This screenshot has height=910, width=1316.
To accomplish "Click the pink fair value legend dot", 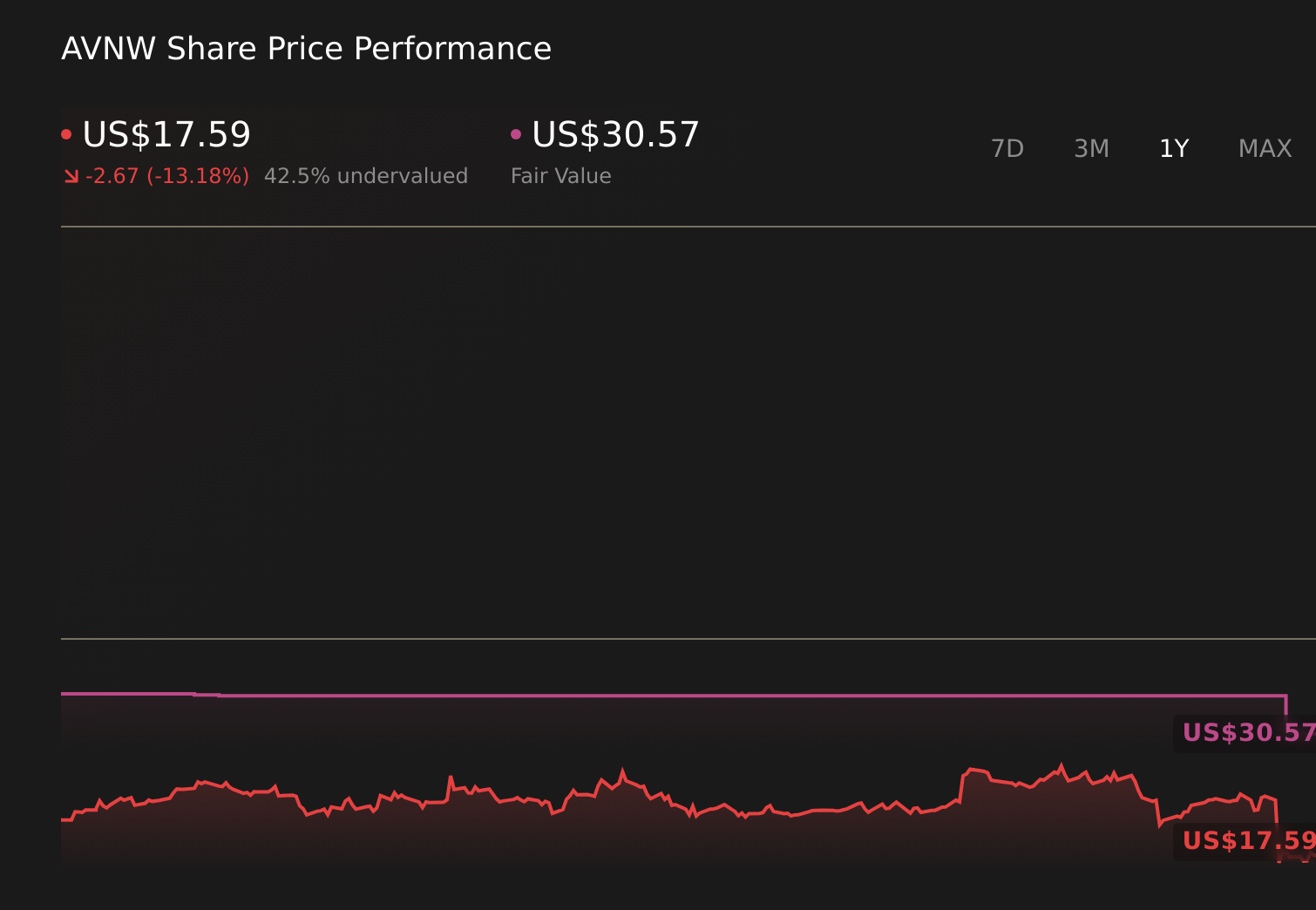I will tap(516, 134).
